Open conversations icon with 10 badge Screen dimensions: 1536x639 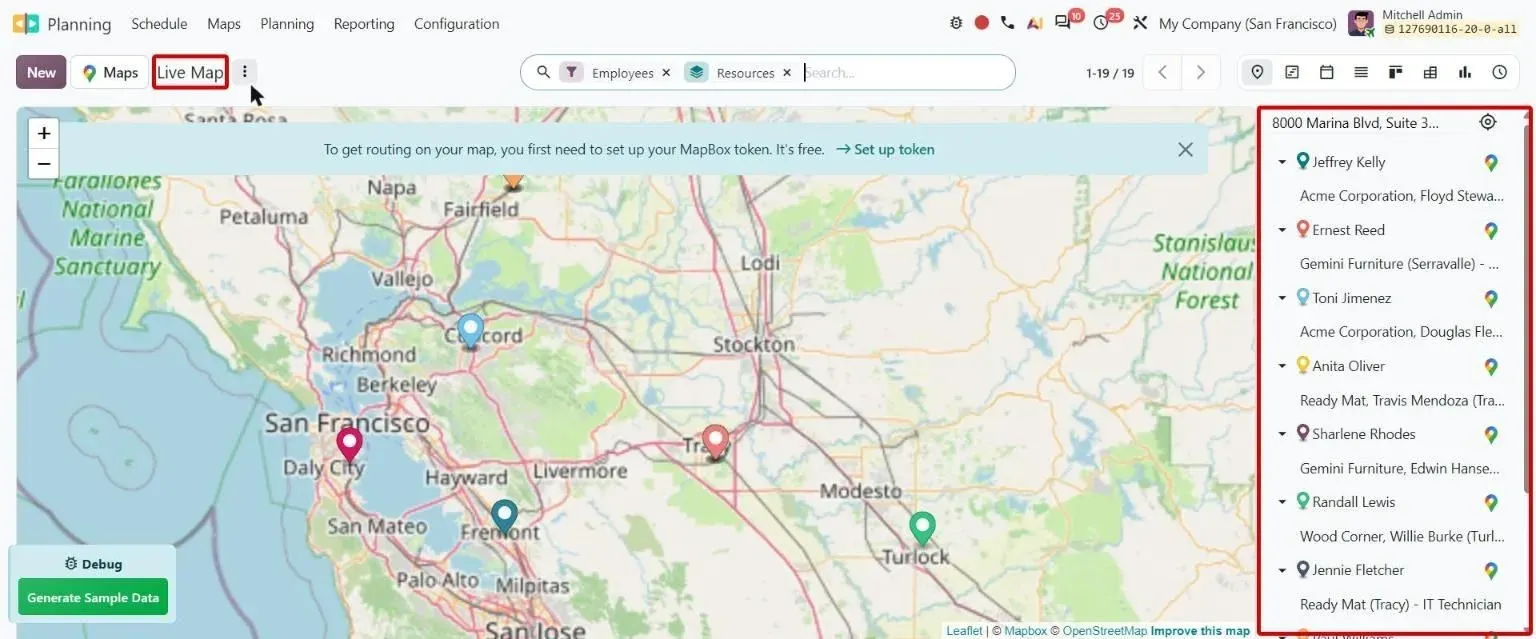[x=1064, y=23]
